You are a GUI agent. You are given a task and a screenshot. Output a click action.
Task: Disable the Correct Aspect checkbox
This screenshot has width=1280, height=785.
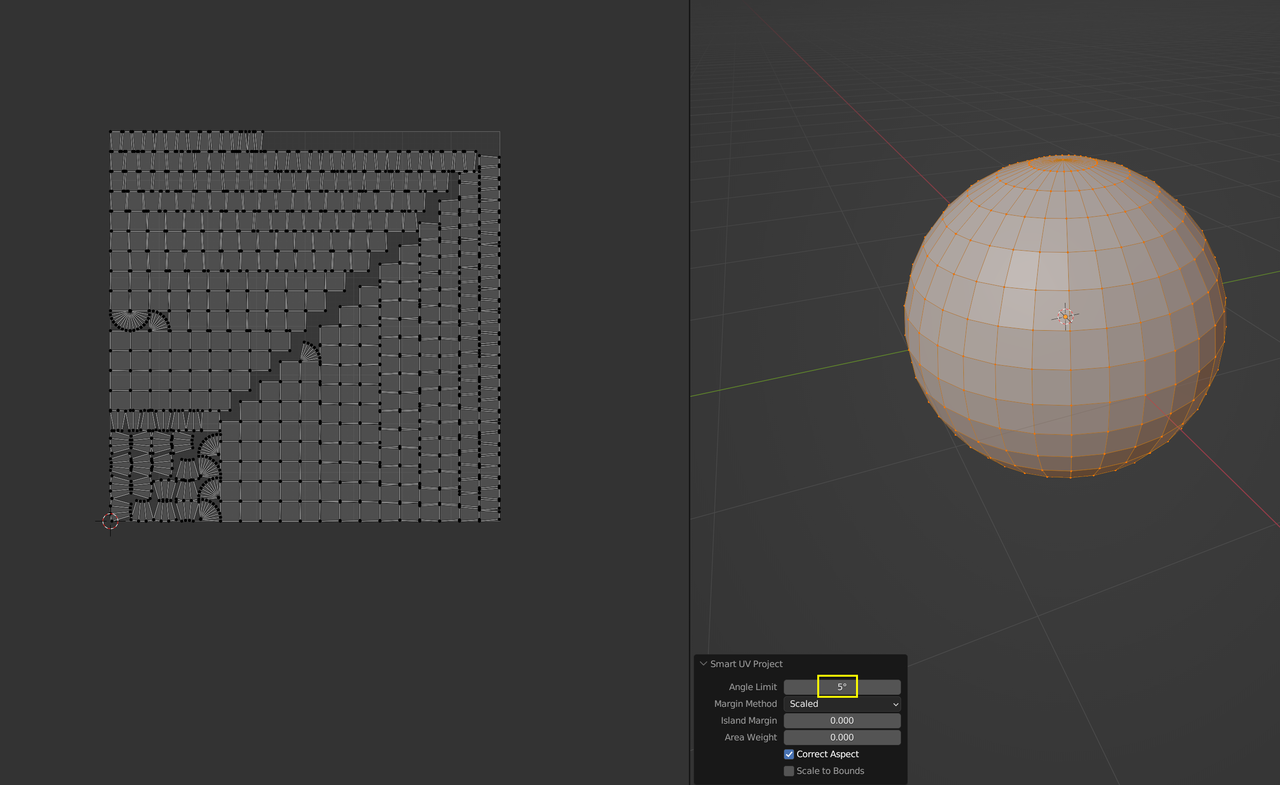pyautogui.click(x=789, y=754)
